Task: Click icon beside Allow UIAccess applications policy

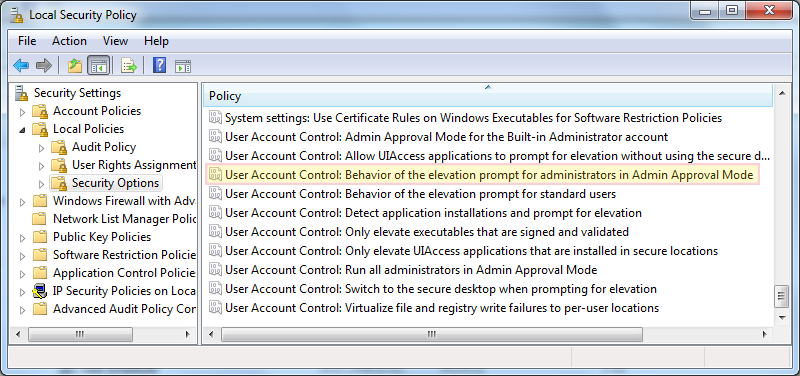Action: [x=216, y=156]
